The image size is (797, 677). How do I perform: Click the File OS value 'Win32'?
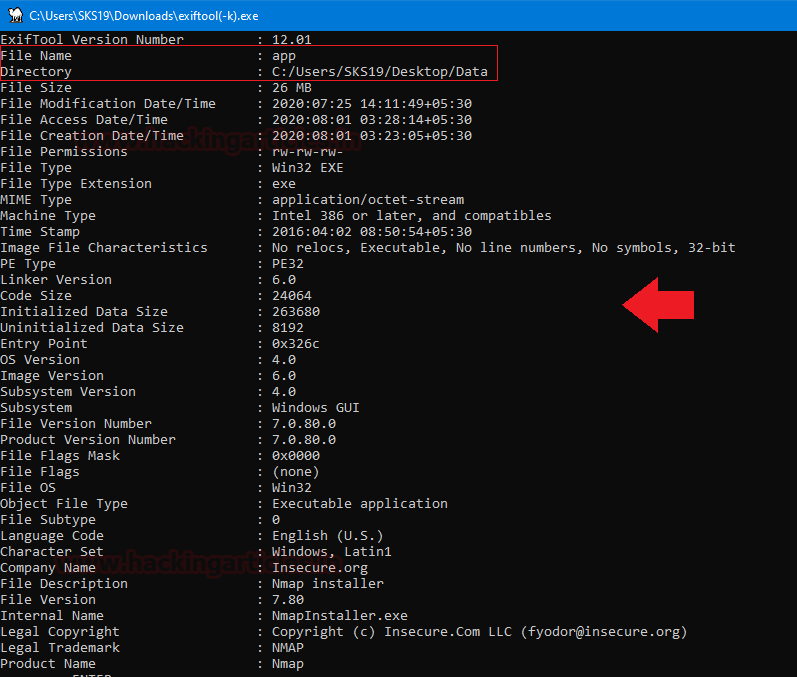pos(292,488)
